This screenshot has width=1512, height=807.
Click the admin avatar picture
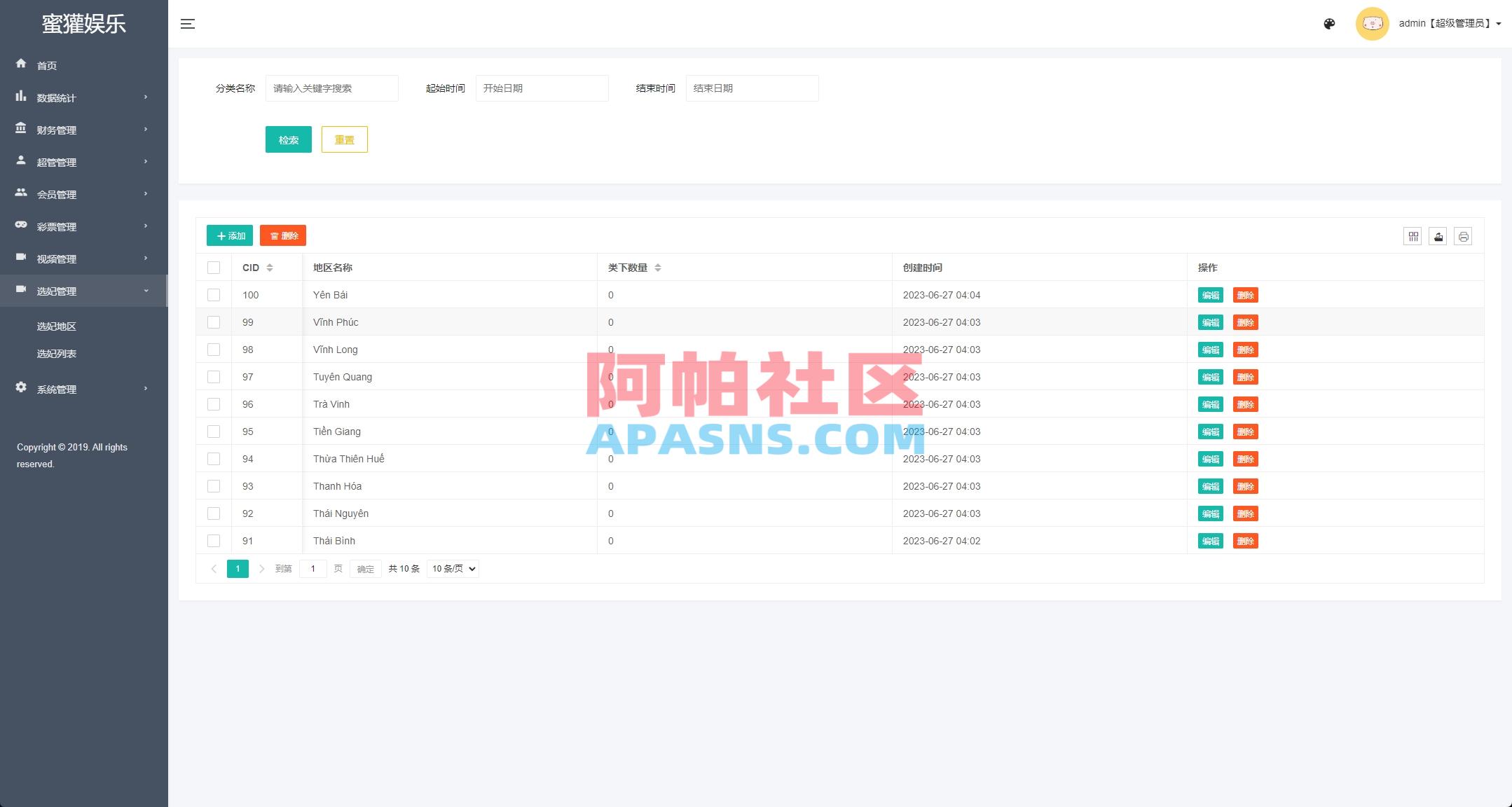click(x=1372, y=23)
